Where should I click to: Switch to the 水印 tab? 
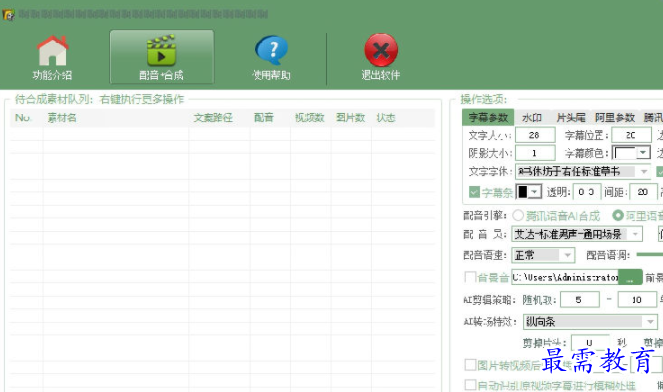pos(532,117)
